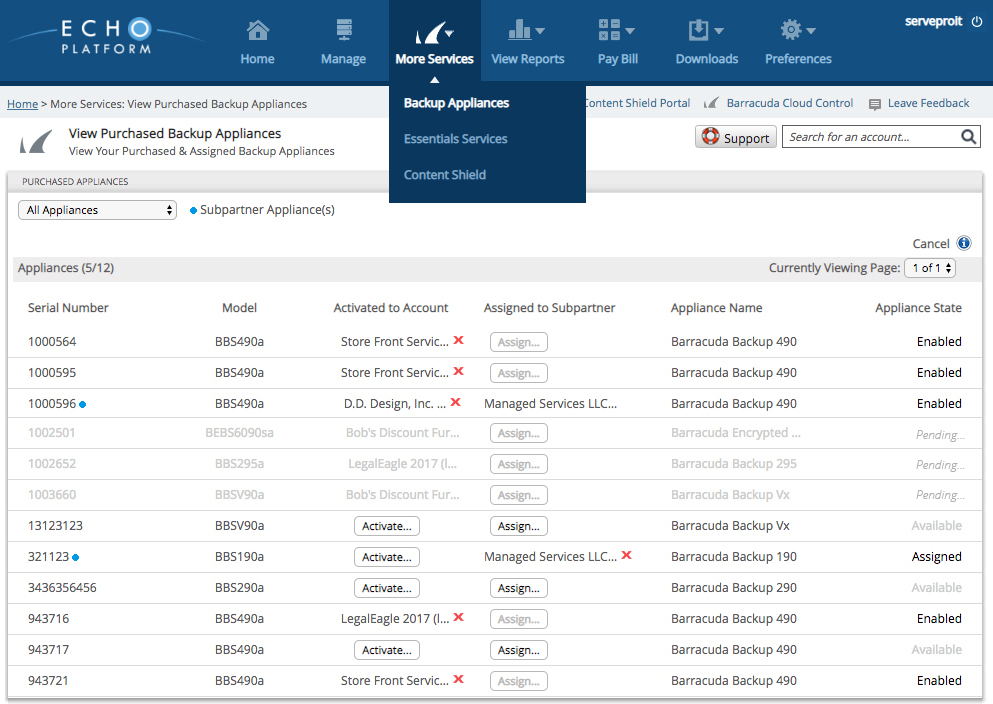Screen dimensions: 993x704
Task: Click Subpartner Appliance(s) legend text
Action: 267,210
